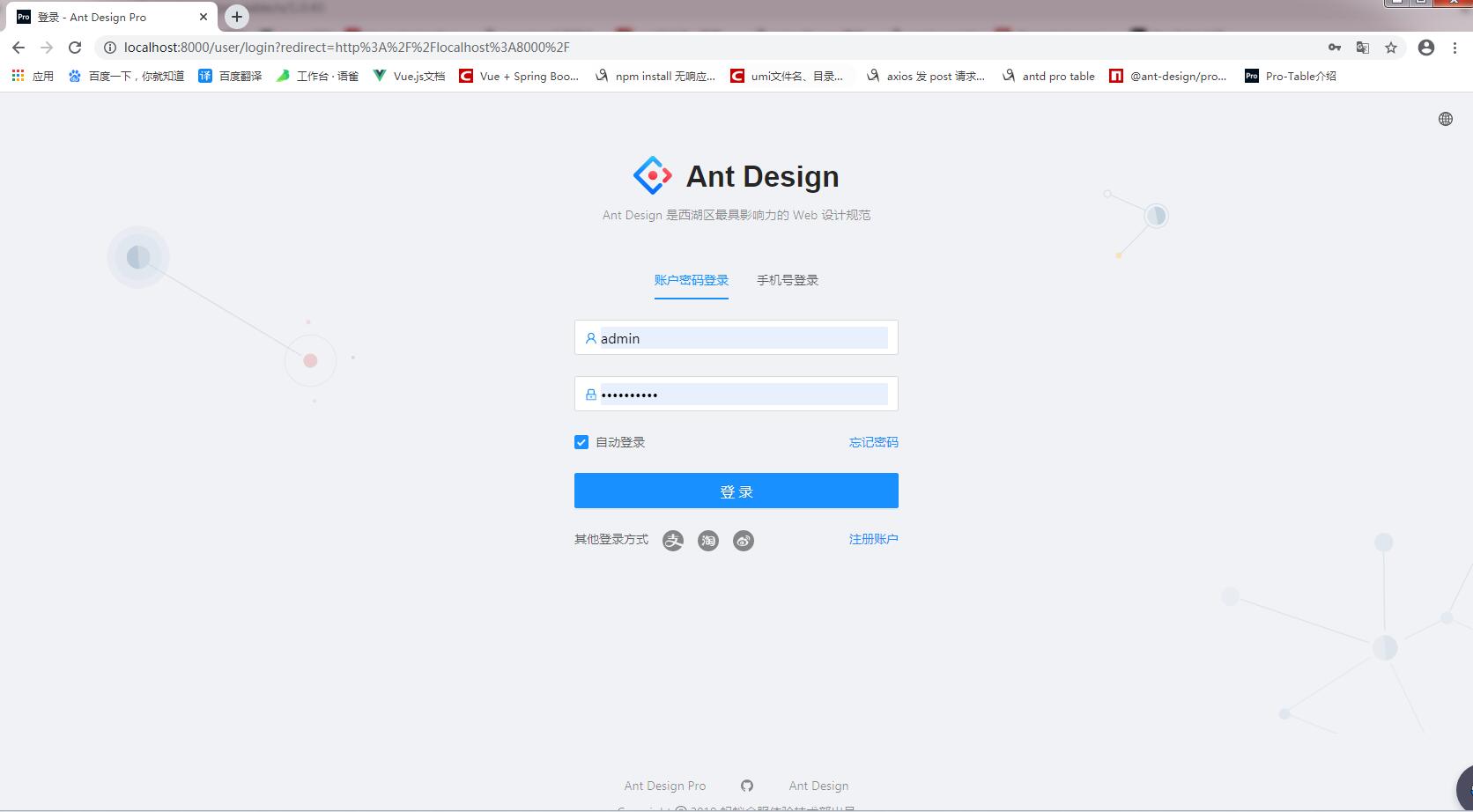Open the GitHub icon in footer
Viewport: 1473px width, 812px height.
747,786
